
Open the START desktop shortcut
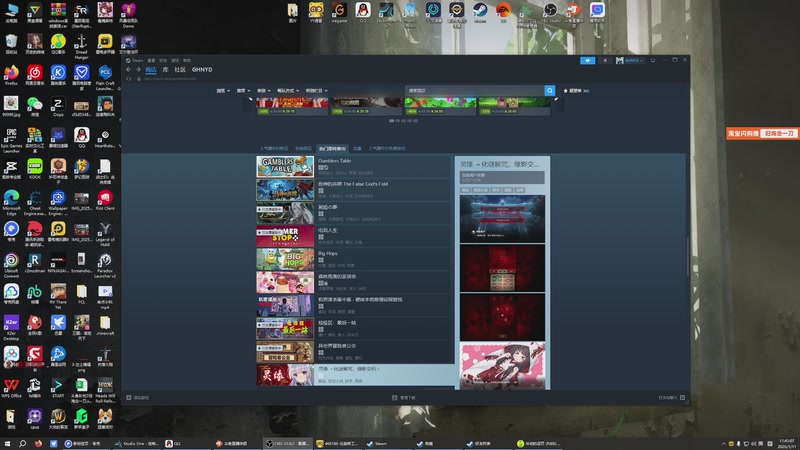(x=58, y=388)
